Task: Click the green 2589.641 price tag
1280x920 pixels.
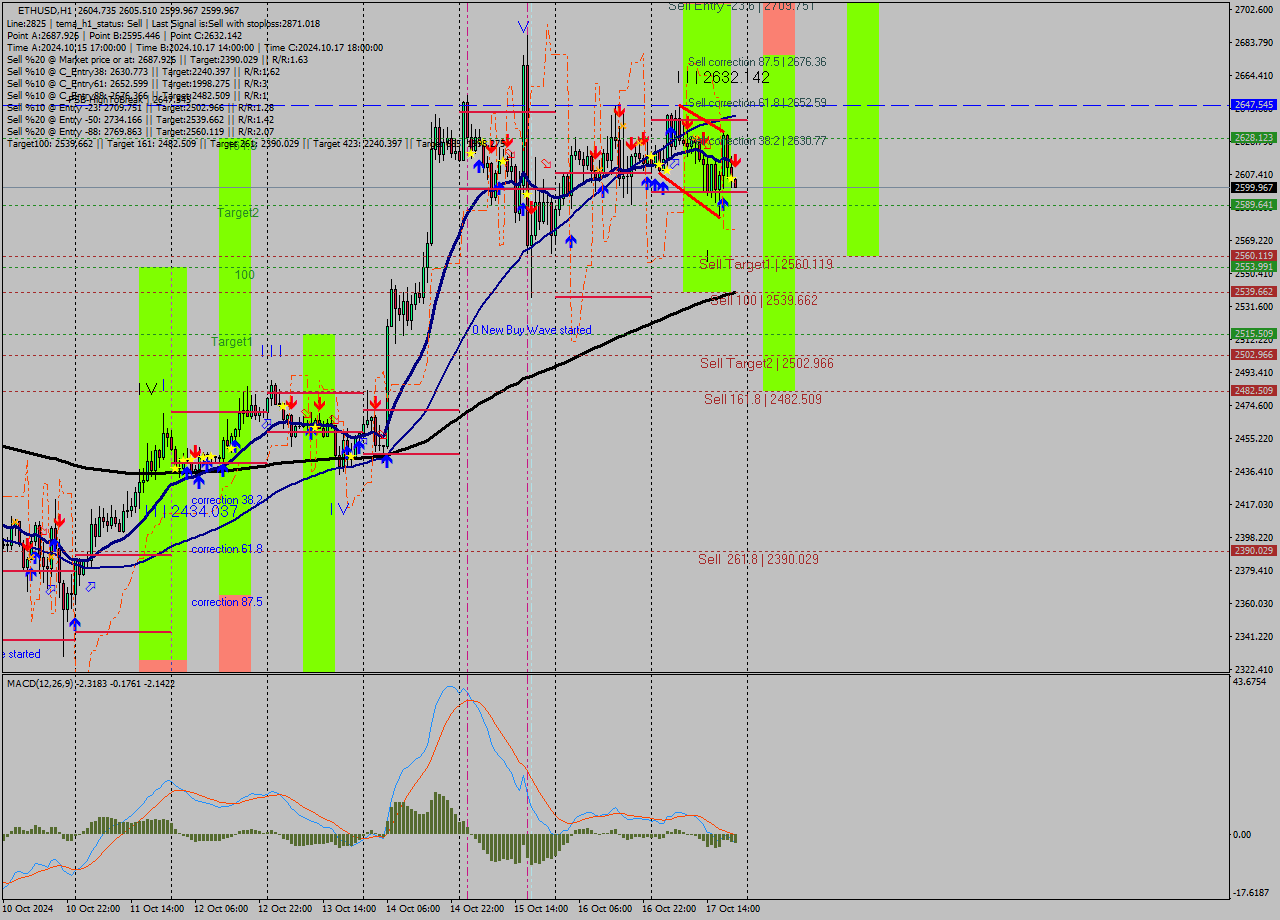Action: pos(1254,204)
